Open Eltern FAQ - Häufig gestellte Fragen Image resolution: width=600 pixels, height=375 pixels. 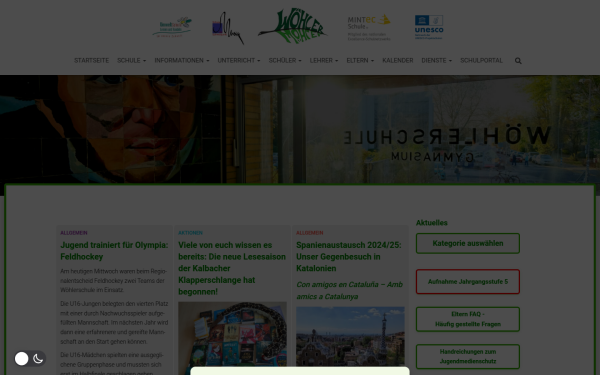pos(468,319)
